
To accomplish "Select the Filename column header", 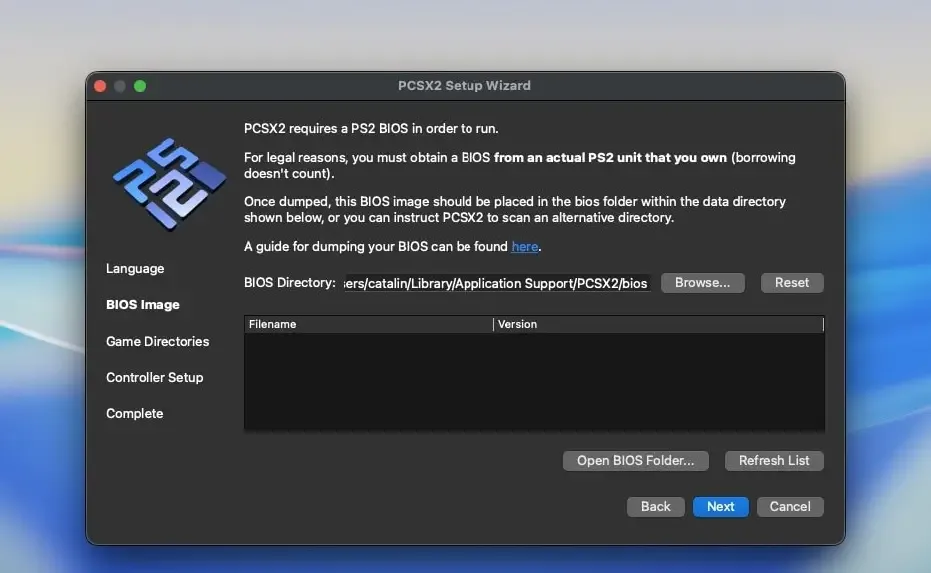I will click(x=369, y=324).
